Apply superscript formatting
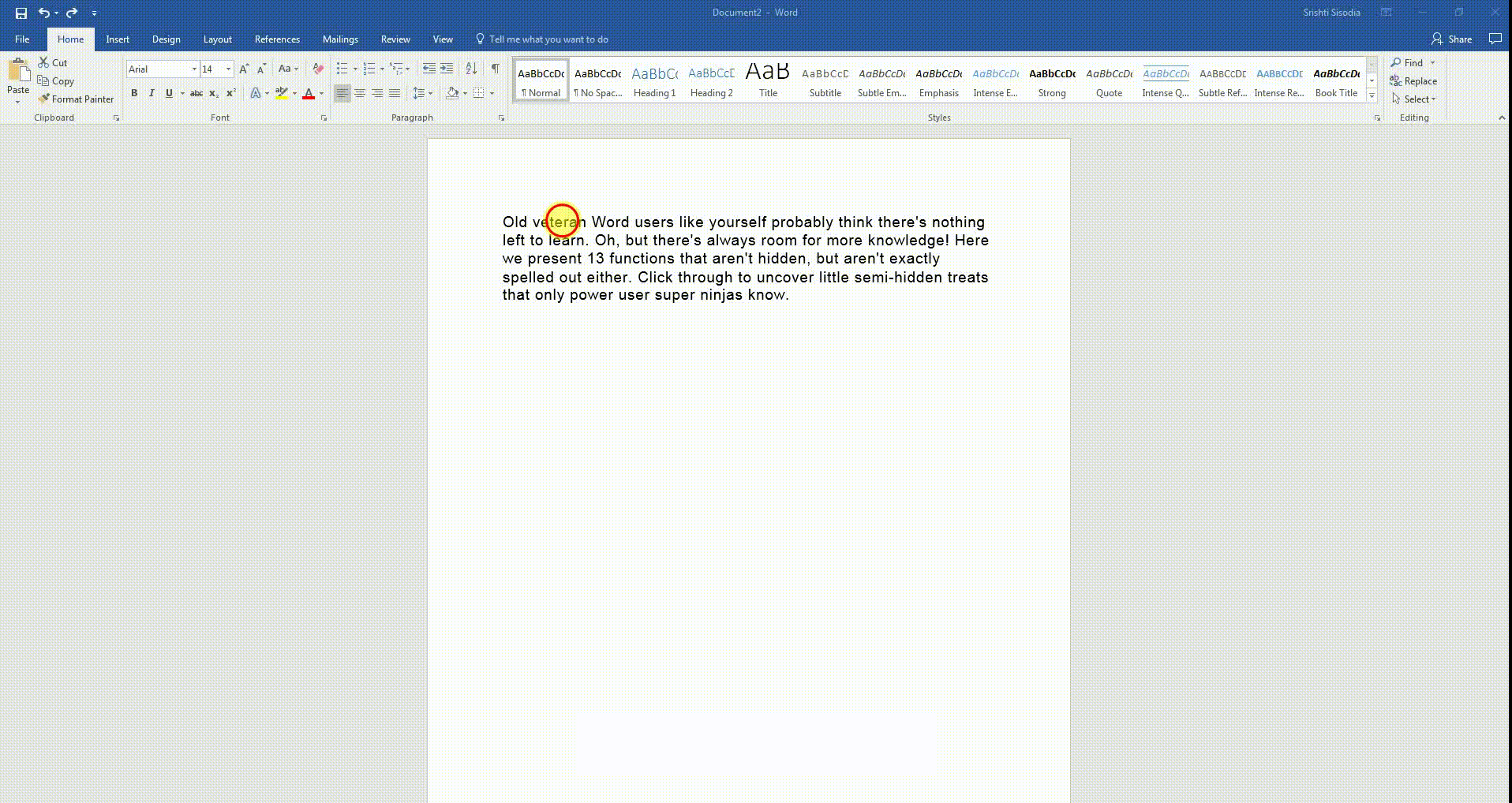This screenshot has height=803, width=1512. 231,93
